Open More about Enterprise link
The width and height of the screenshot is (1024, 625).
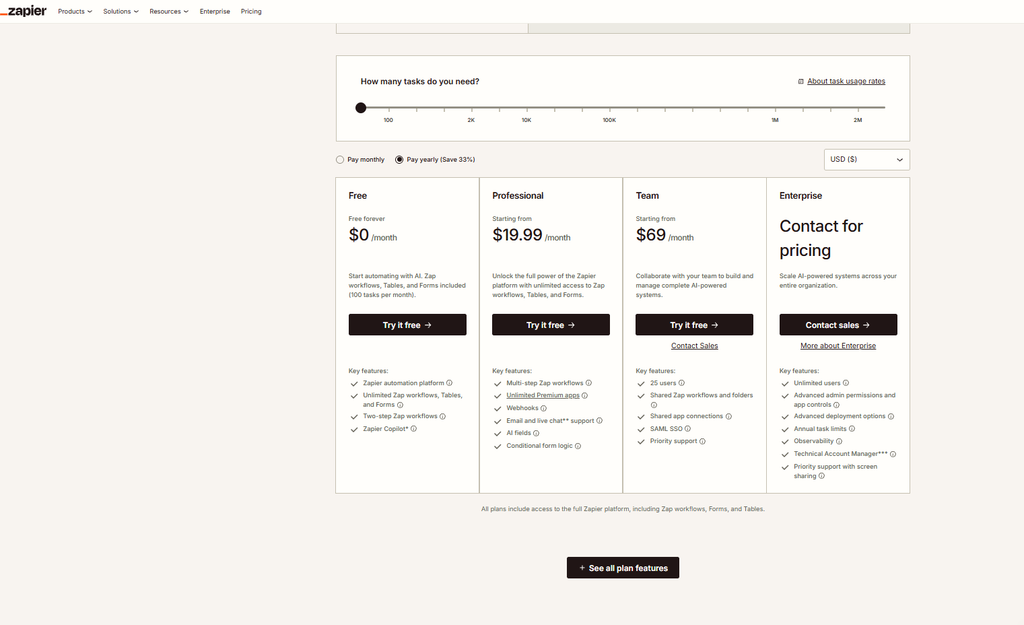[x=838, y=346]
